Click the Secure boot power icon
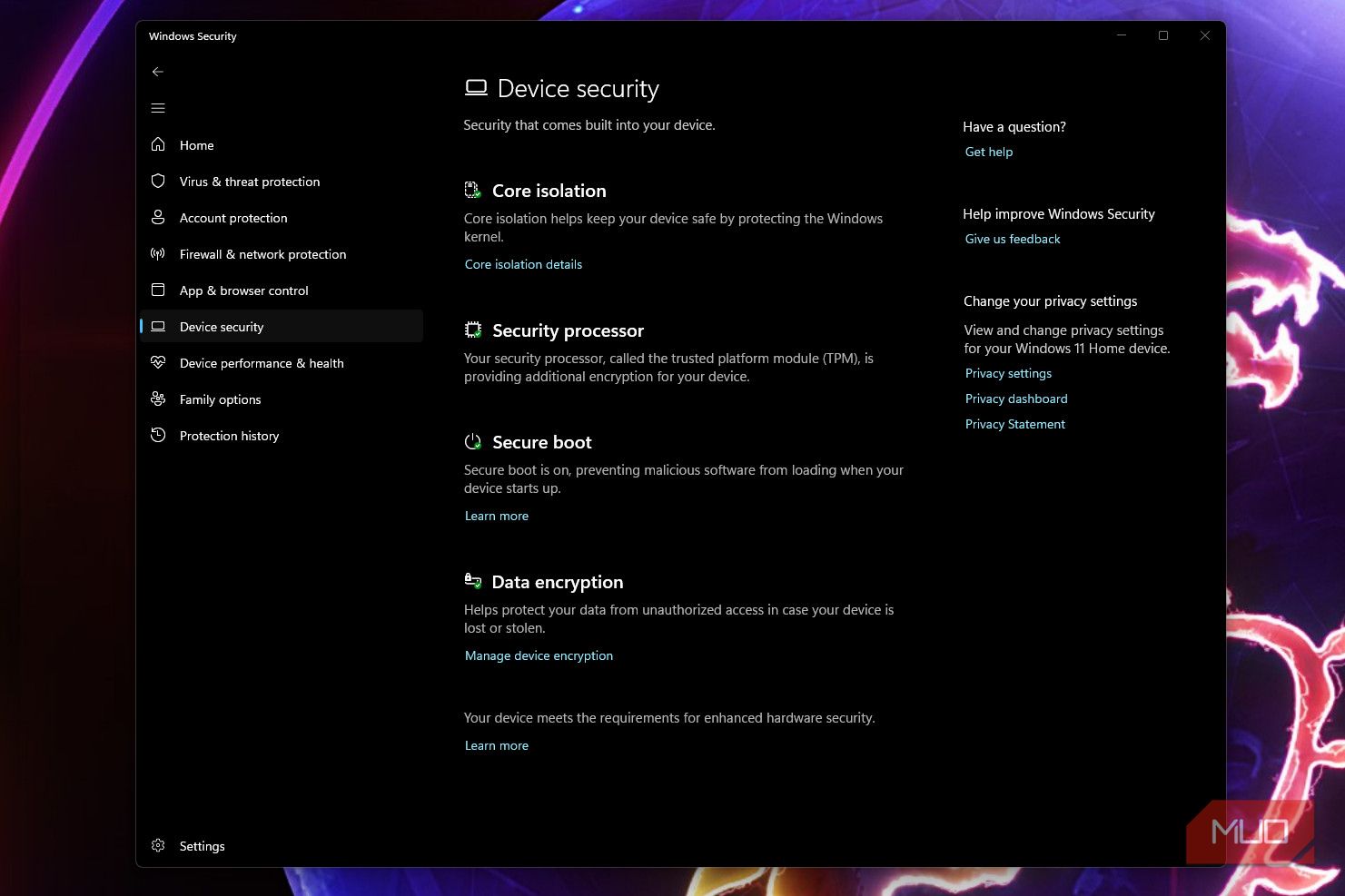Viewport: 1345px width, 896px height. coord(473,442)
